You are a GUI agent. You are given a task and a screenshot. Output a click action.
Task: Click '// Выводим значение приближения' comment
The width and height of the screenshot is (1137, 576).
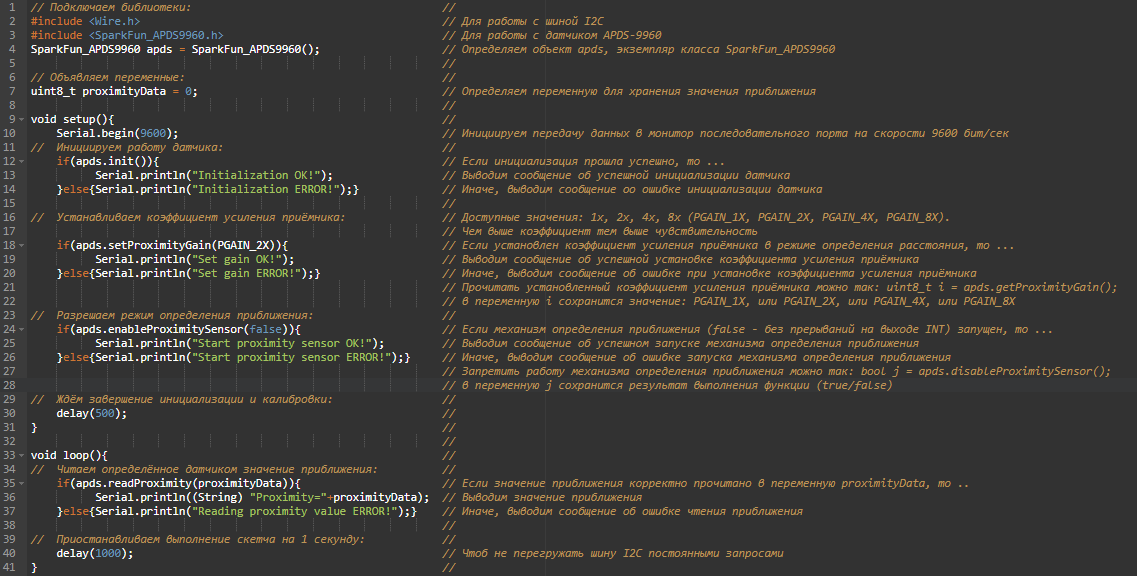(542, 498)
